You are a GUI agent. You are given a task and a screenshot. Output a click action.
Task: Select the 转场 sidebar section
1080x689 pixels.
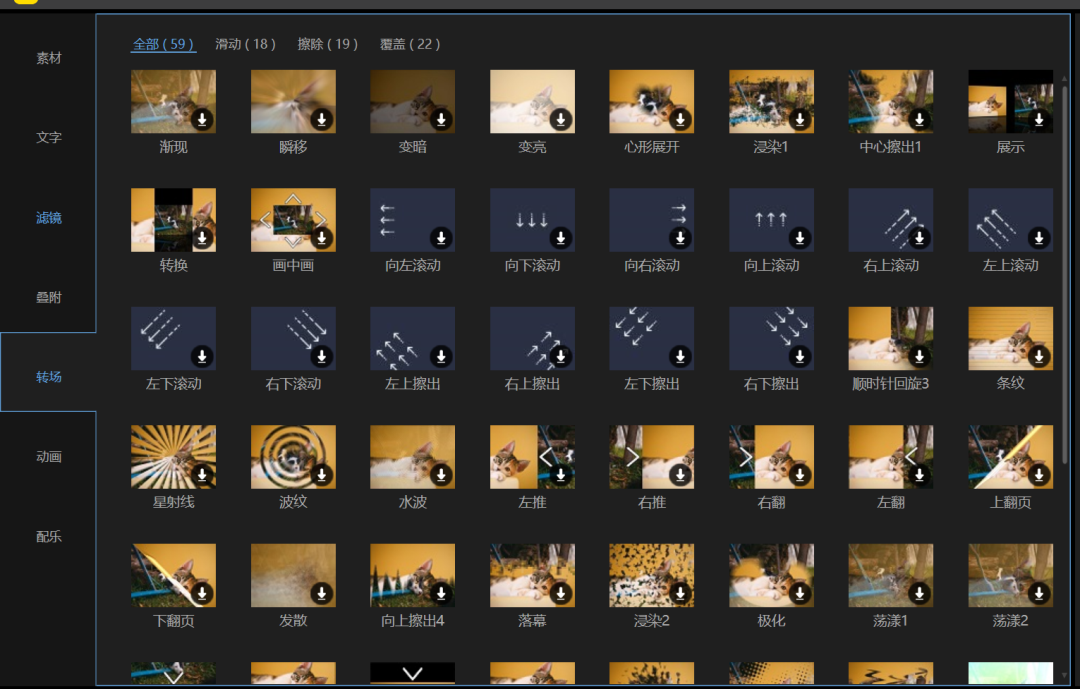tap(48, 377)
